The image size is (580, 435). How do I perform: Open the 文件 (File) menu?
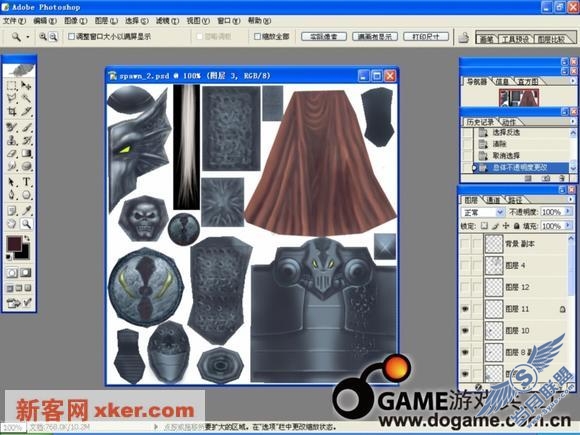pyautogui.click(x=14, y=21)
